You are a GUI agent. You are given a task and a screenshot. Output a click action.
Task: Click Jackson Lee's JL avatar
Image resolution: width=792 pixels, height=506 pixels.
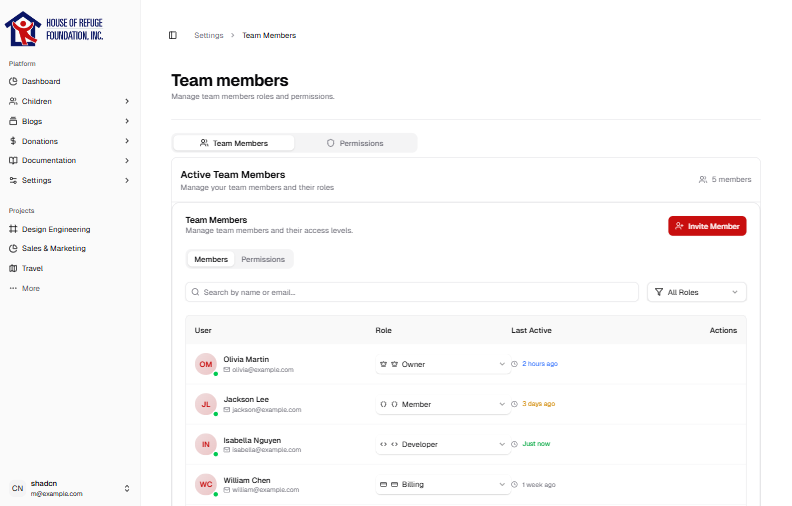(206, 404)
